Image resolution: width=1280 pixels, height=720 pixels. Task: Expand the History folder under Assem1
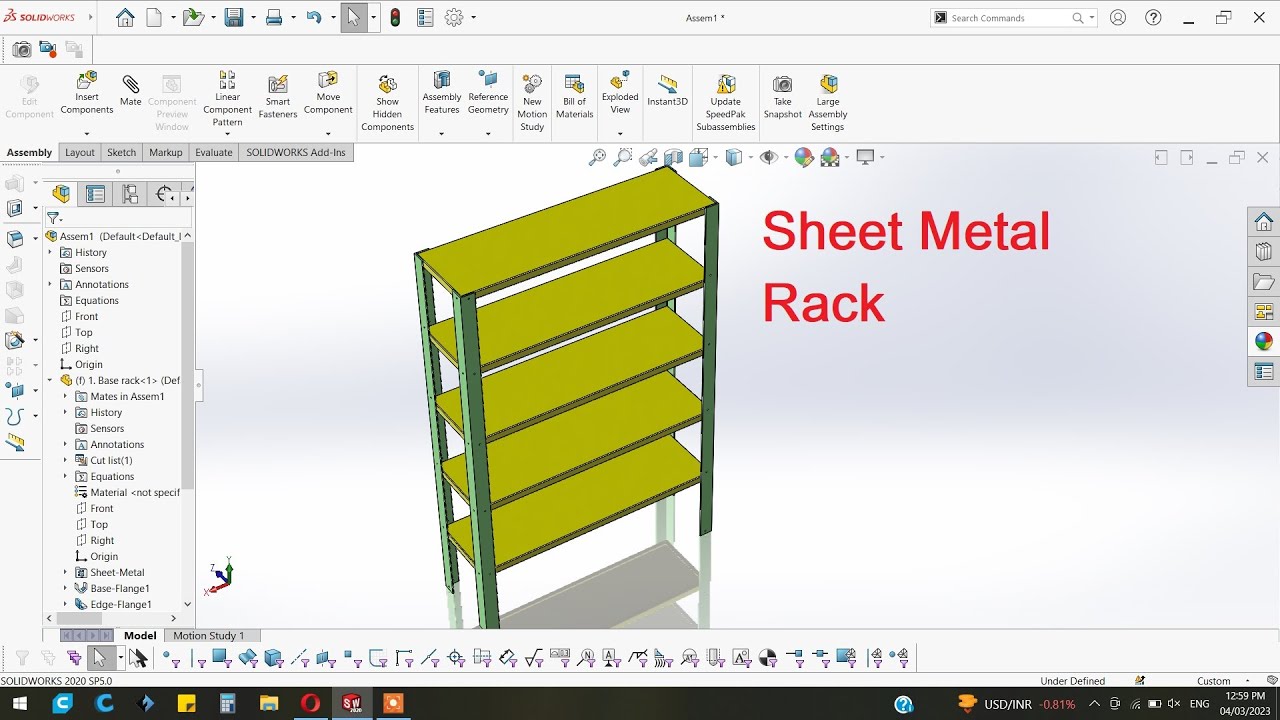click(x=50, y=252)
